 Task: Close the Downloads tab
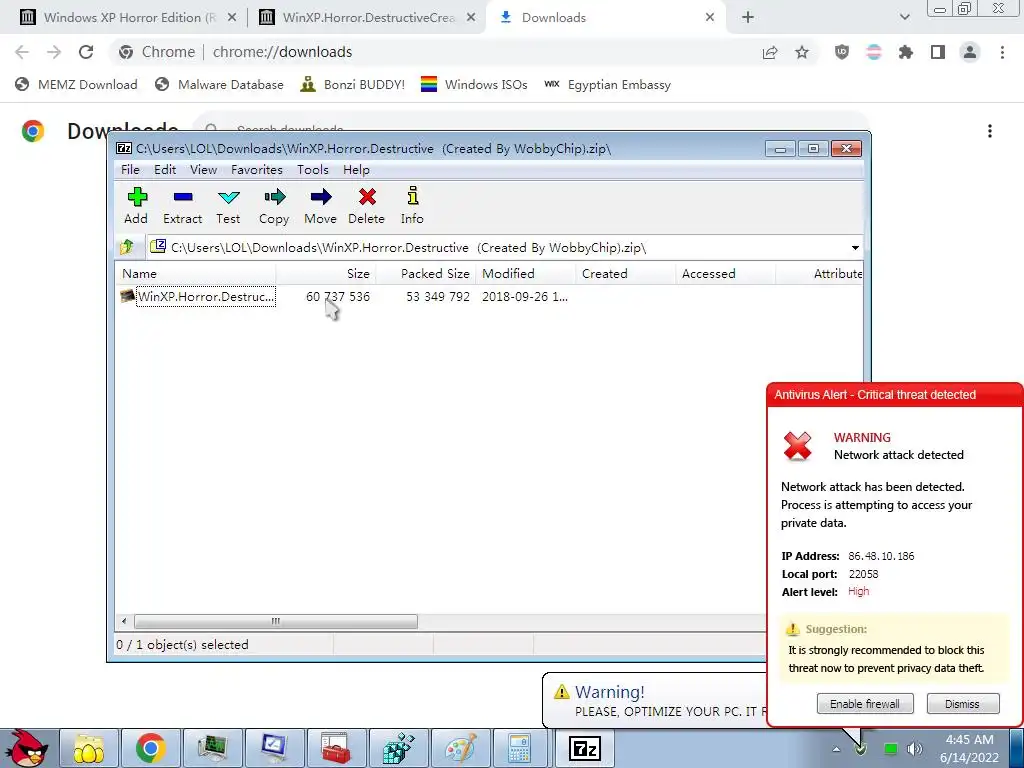[x=710, y=18]
